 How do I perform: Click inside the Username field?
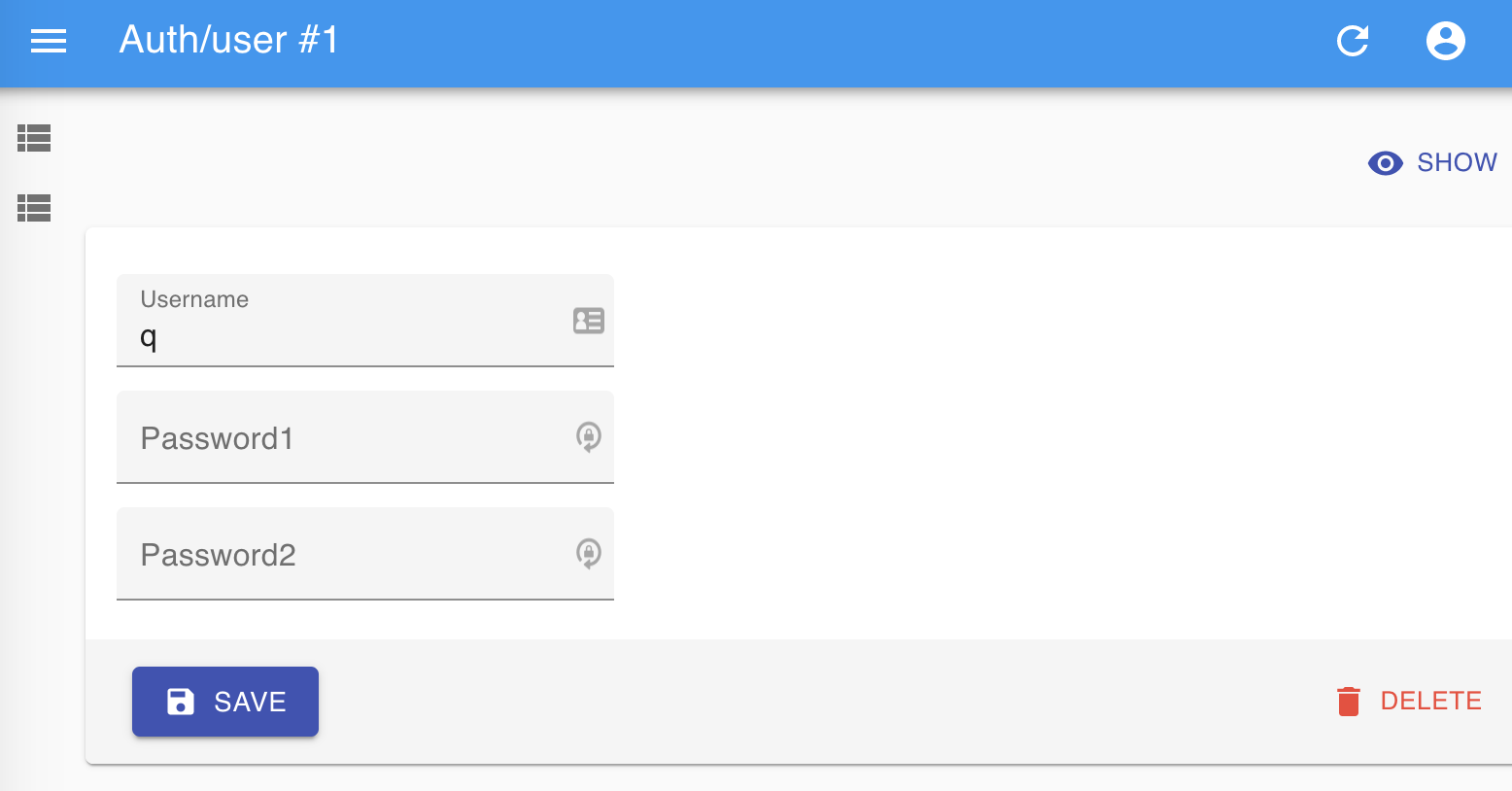pyautogui.click(x=340, y=338)
